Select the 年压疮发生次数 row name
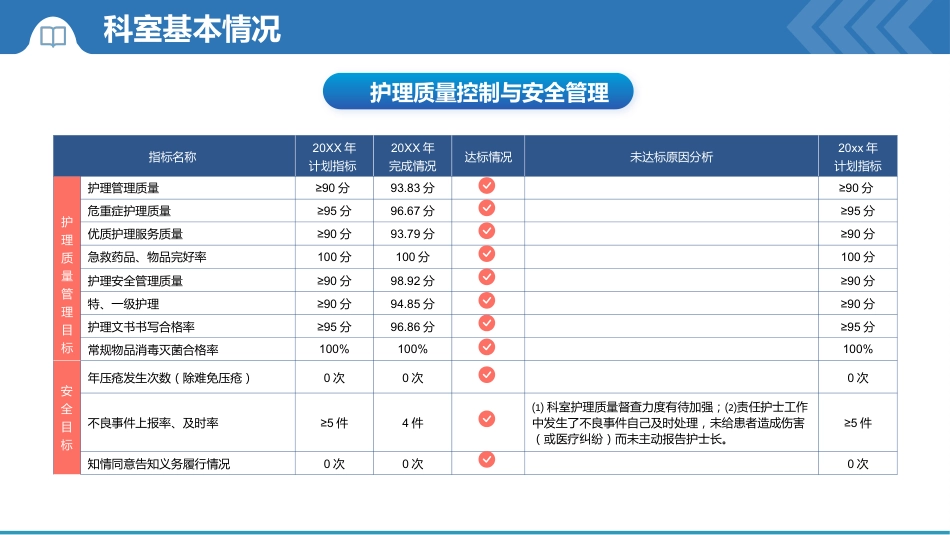The width and height of the screenshot is (950, 535). coord(169,377)
